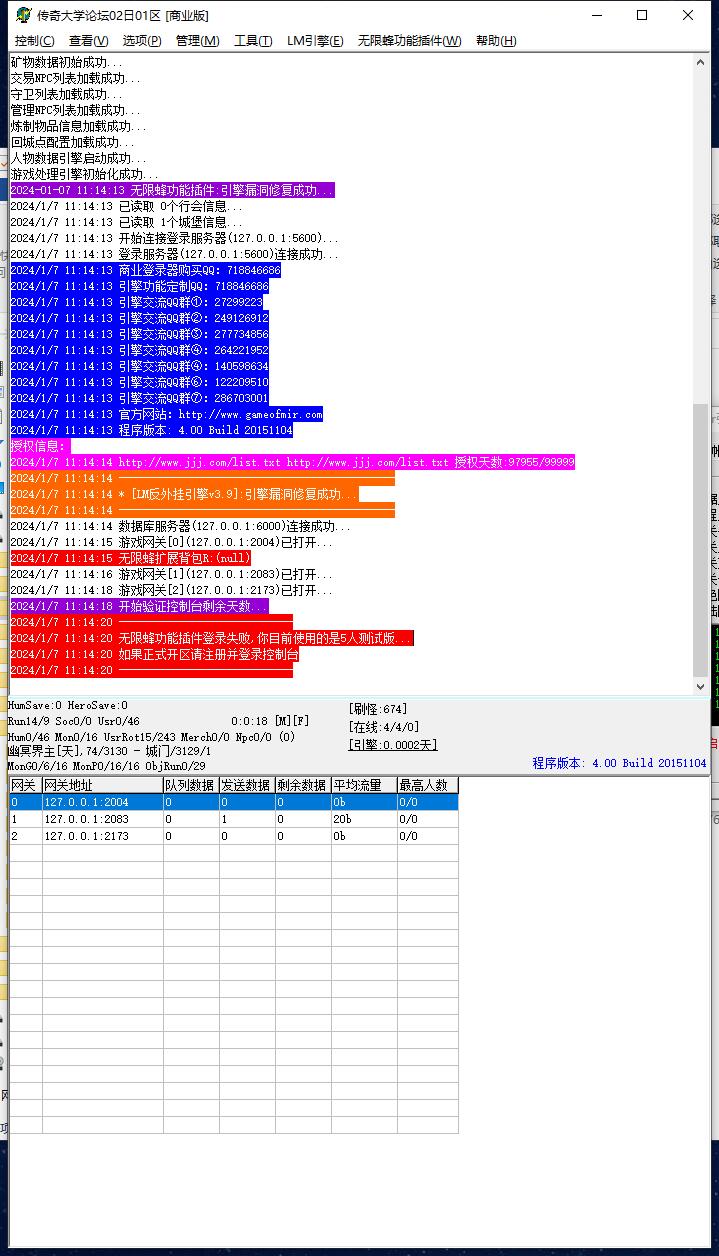Click the 游戏网关[0] 已打开 log line

[172, 542]
